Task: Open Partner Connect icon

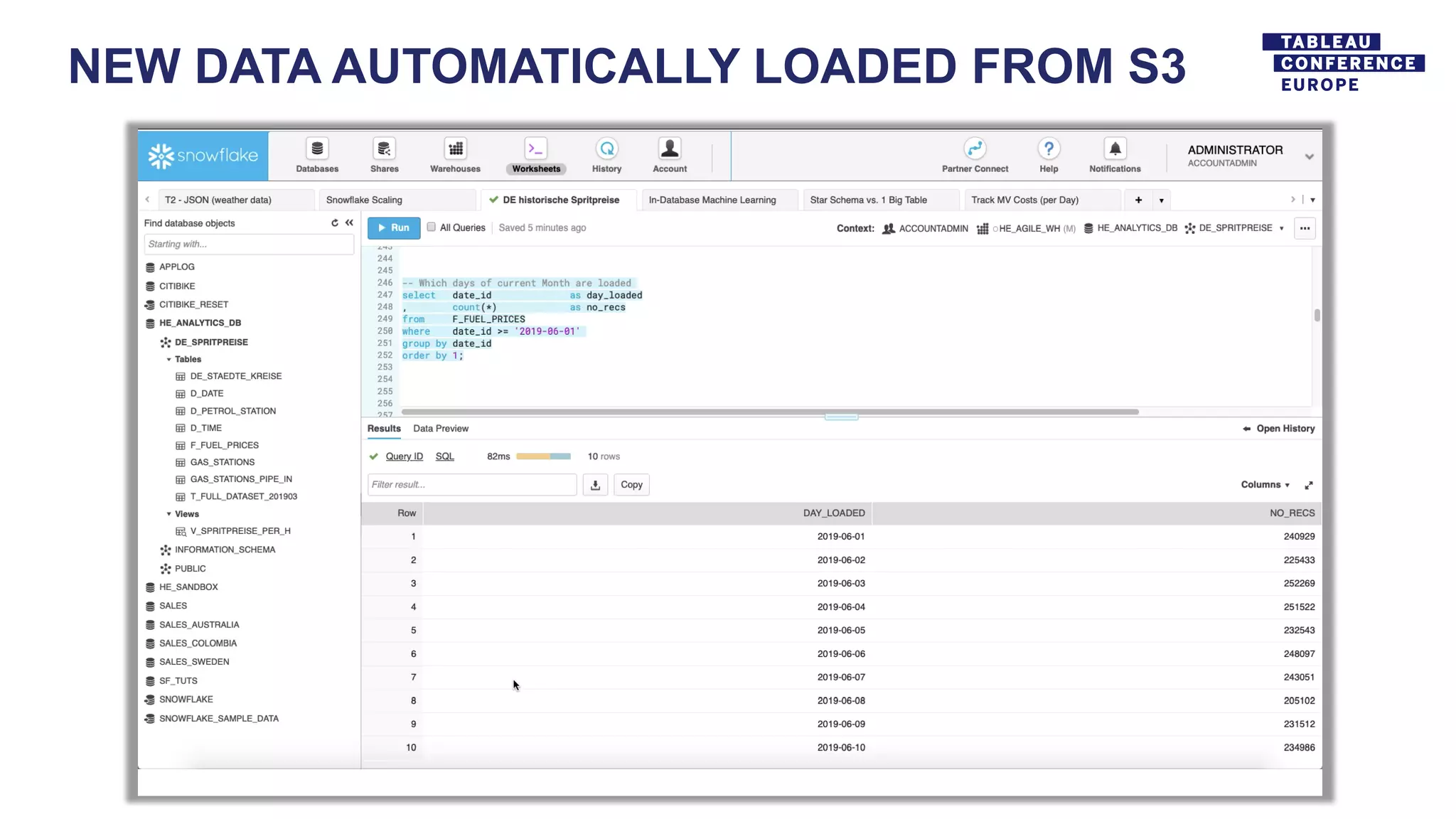Action: (975, 149)
